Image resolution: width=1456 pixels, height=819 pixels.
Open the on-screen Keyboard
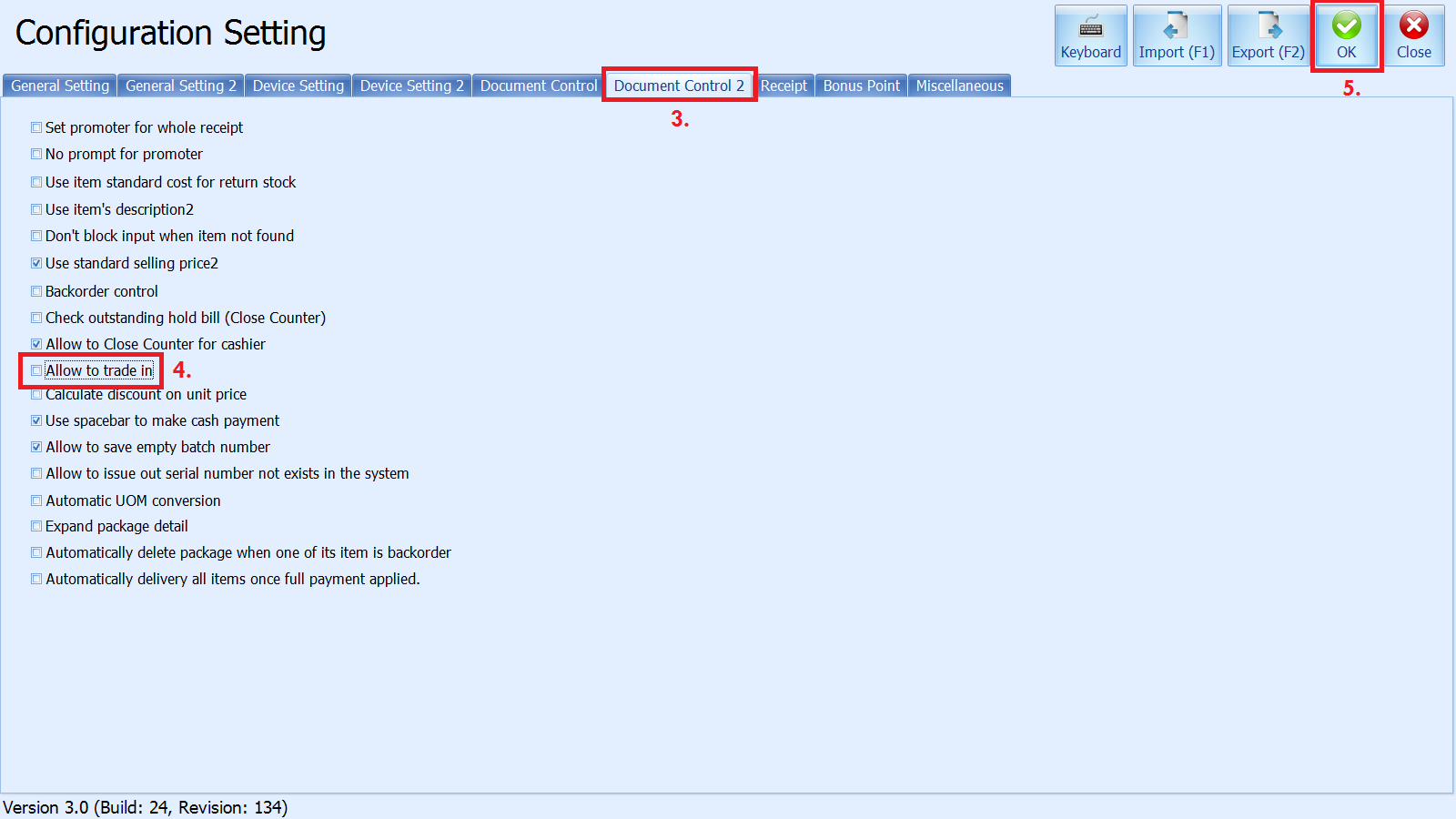[x=1090, y=35]
